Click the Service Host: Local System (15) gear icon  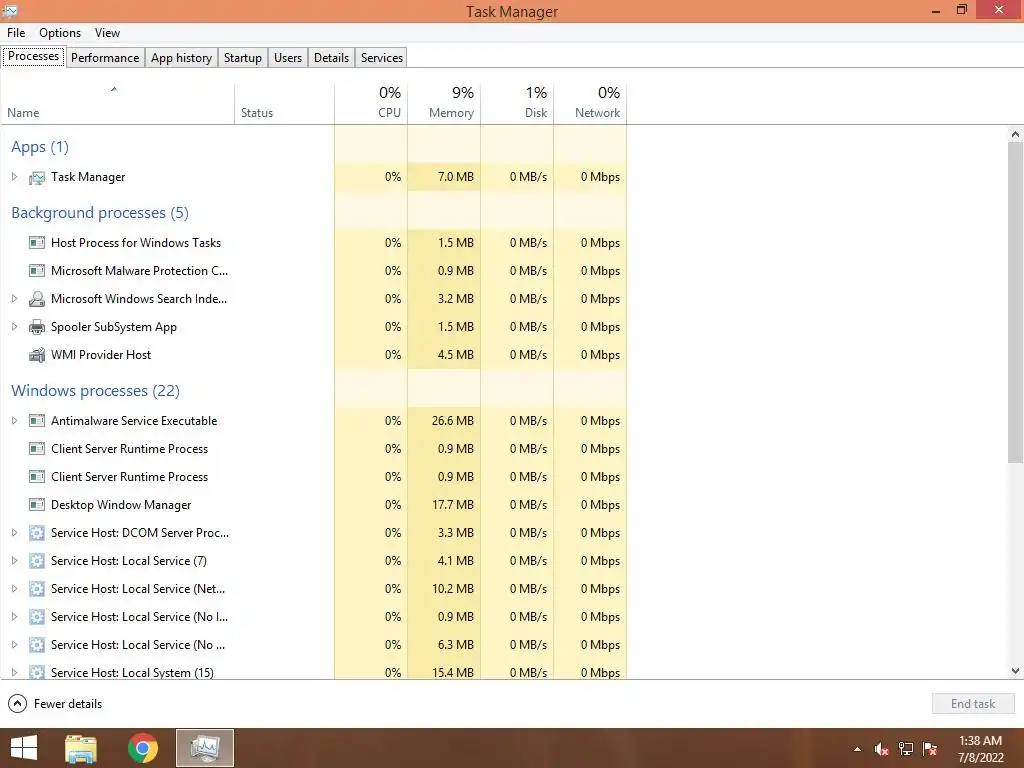click(x=37, y=672)
